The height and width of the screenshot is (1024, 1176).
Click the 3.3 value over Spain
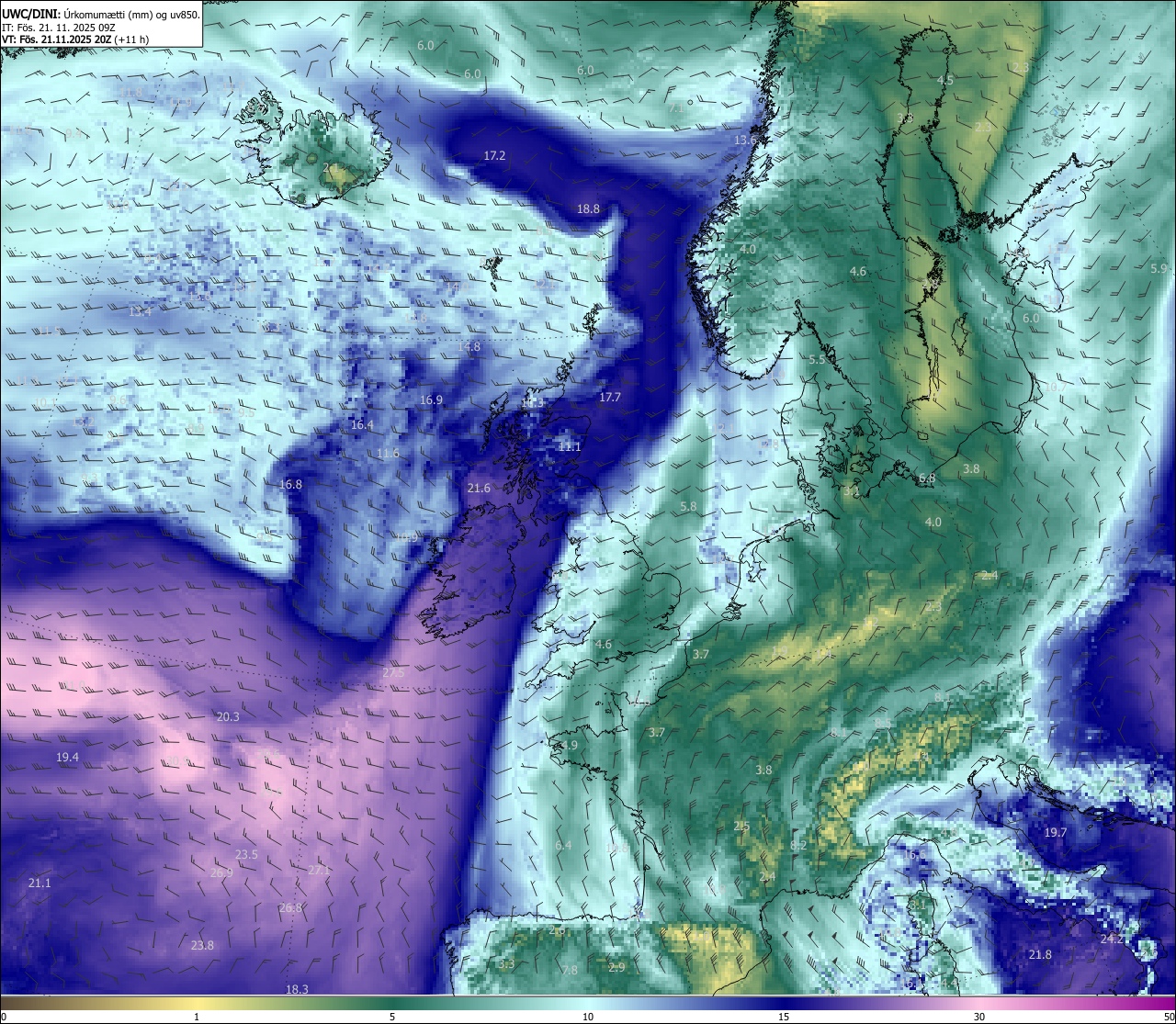[506, 964]
